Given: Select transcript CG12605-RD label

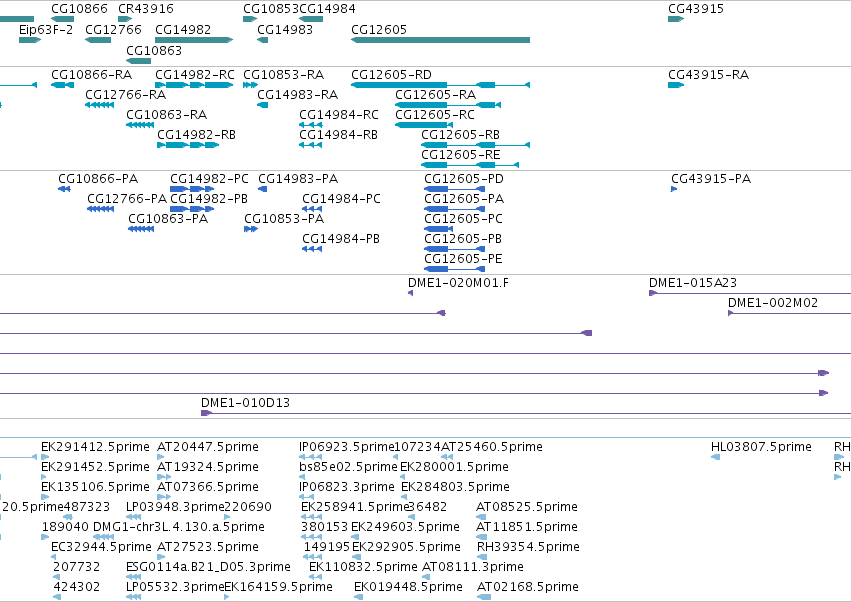Looking at the screenshot, I should click(391, 74).
